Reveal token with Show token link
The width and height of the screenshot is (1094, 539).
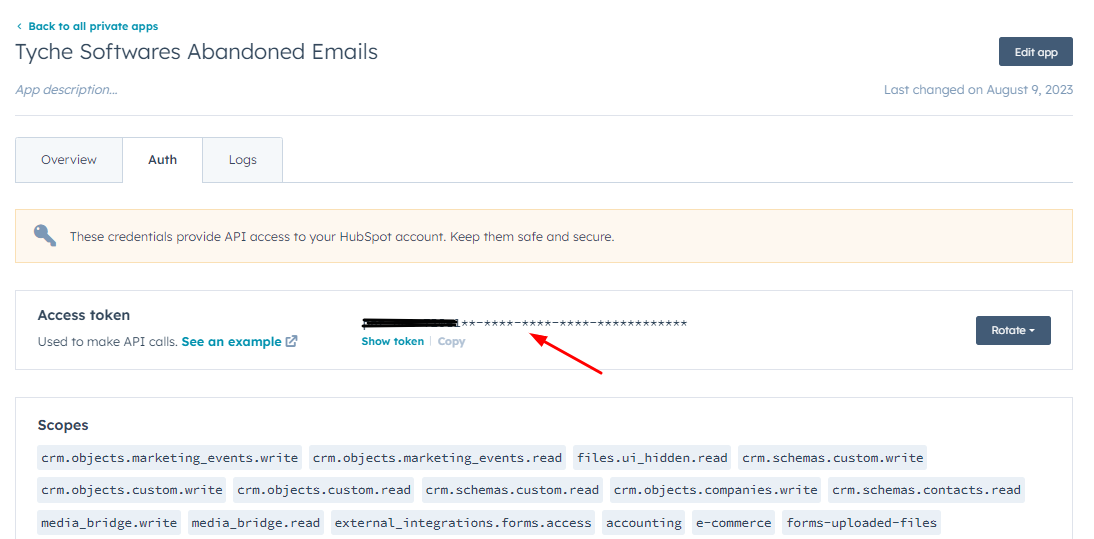coord(392,341)
